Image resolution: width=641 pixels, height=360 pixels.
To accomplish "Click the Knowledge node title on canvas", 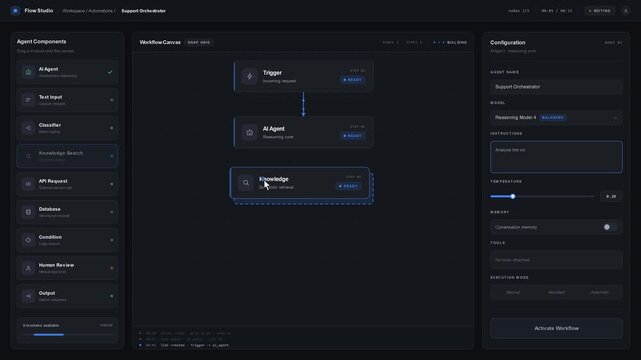I will pyautogui.click(x=274, y=179).
